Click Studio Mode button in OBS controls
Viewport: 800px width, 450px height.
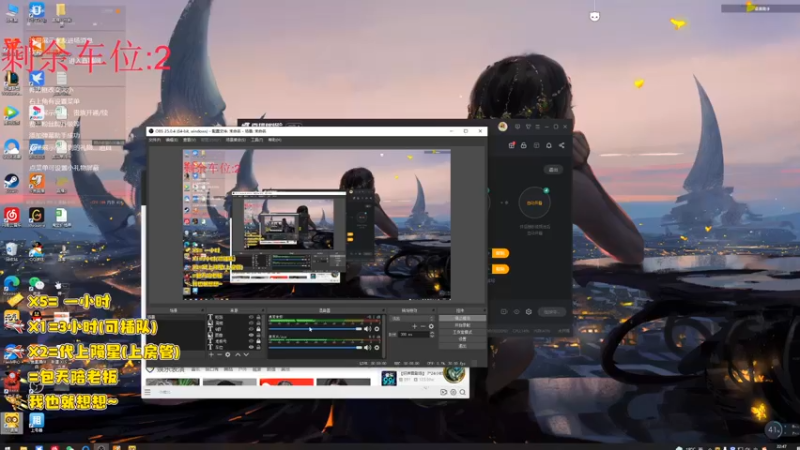point(462,332)
